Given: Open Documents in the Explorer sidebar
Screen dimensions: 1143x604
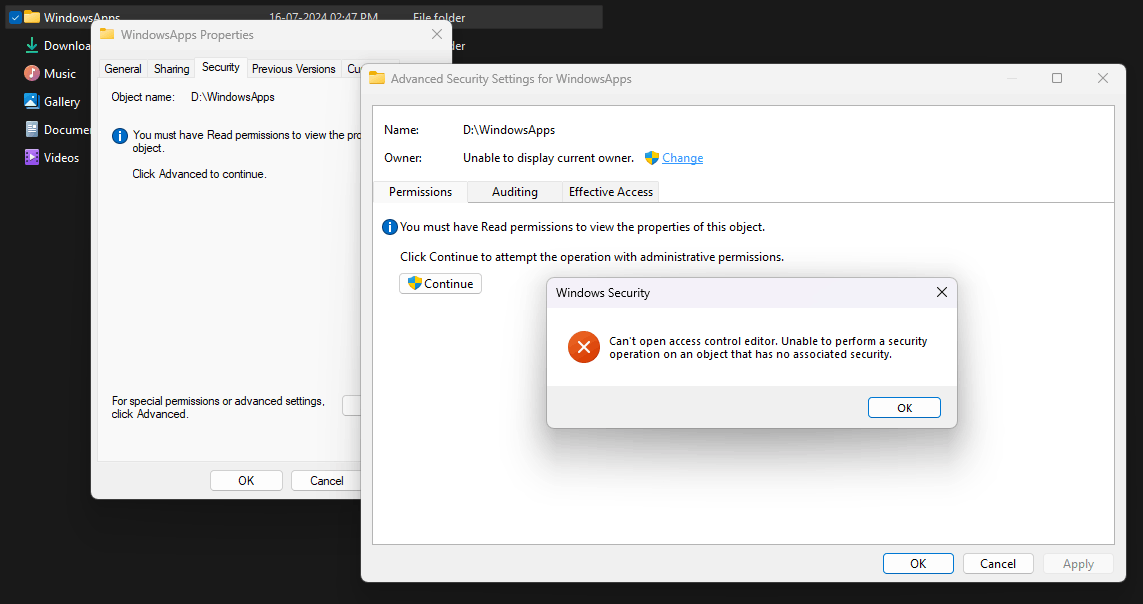Looking at the screenshot, I should pyautogui.click(x=57, y=130).
